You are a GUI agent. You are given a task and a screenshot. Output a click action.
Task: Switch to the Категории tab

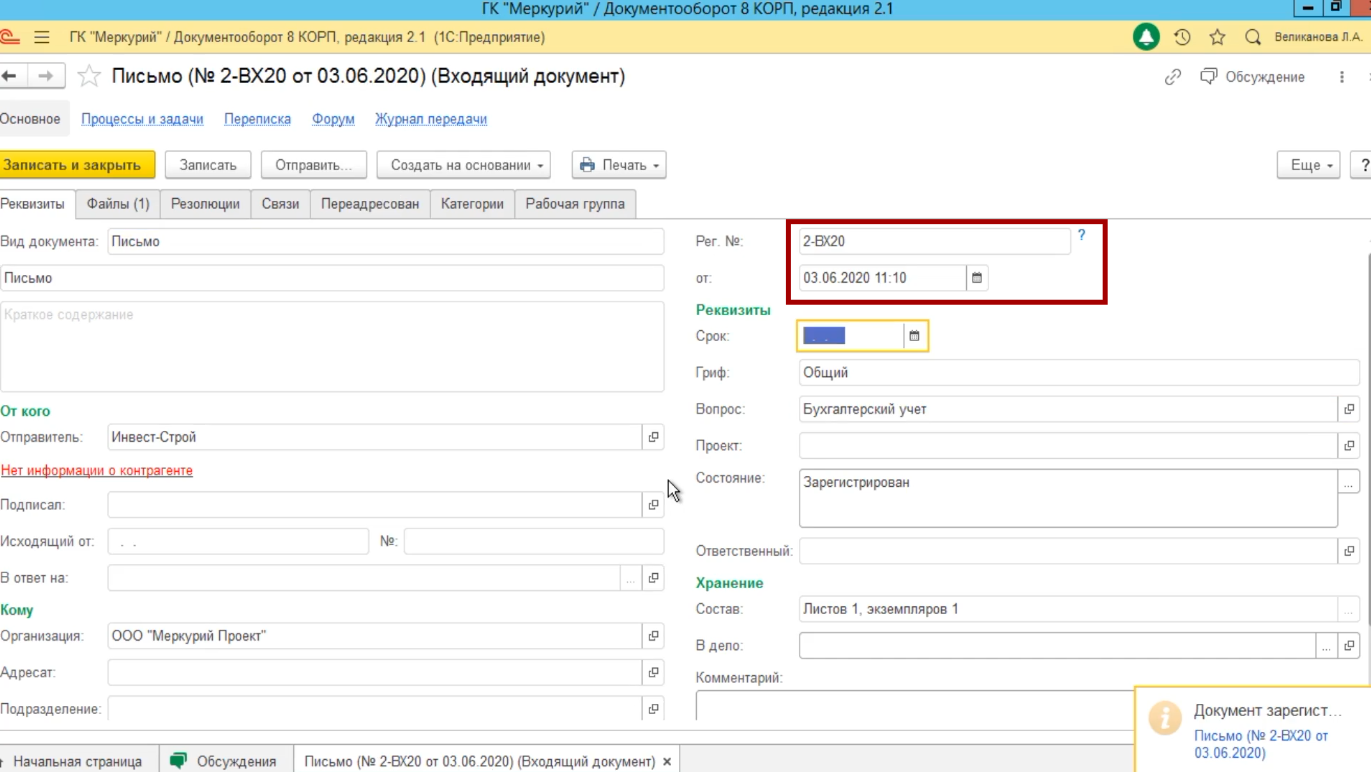pos(472,204)
